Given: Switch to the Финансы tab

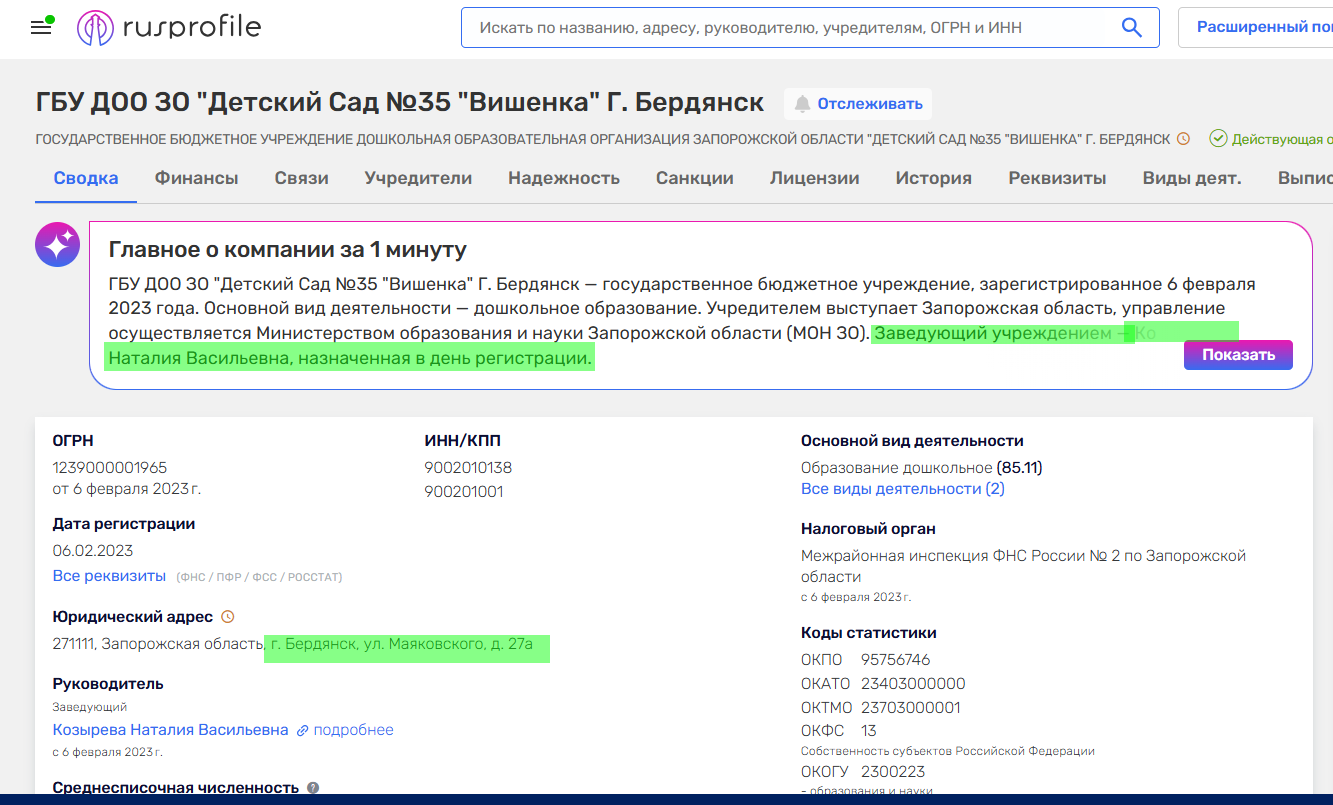Looking at the screenshot, I should [x=196, y=179].
